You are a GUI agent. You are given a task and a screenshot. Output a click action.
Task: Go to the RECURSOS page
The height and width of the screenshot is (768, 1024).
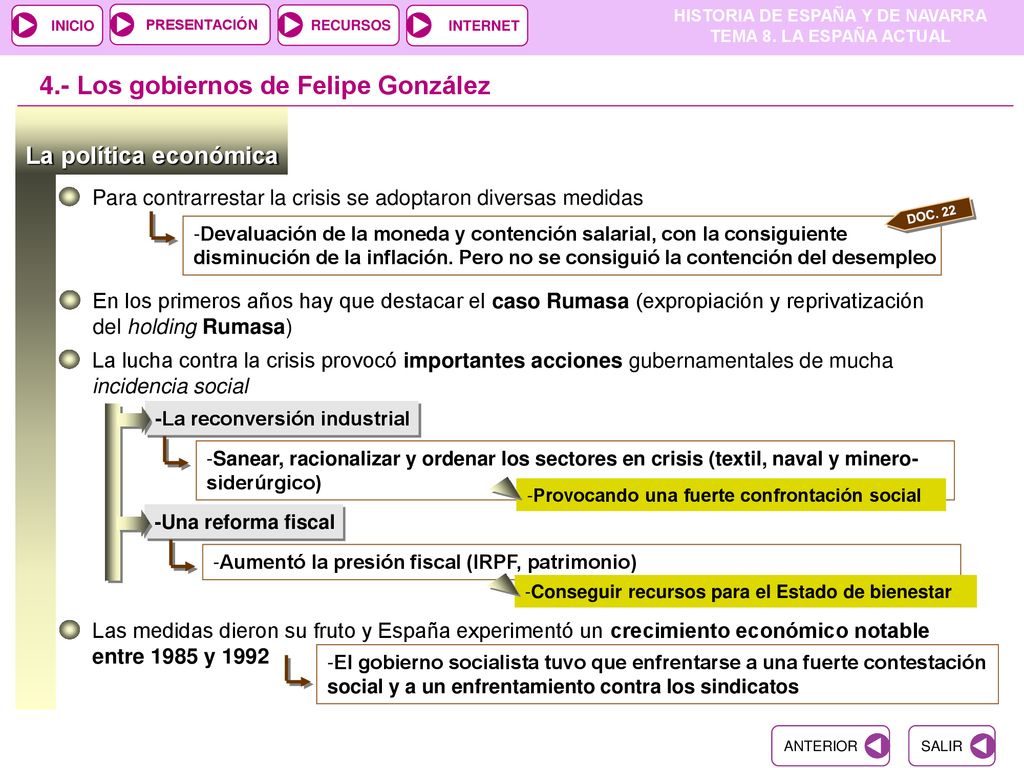tap(338, 25)
